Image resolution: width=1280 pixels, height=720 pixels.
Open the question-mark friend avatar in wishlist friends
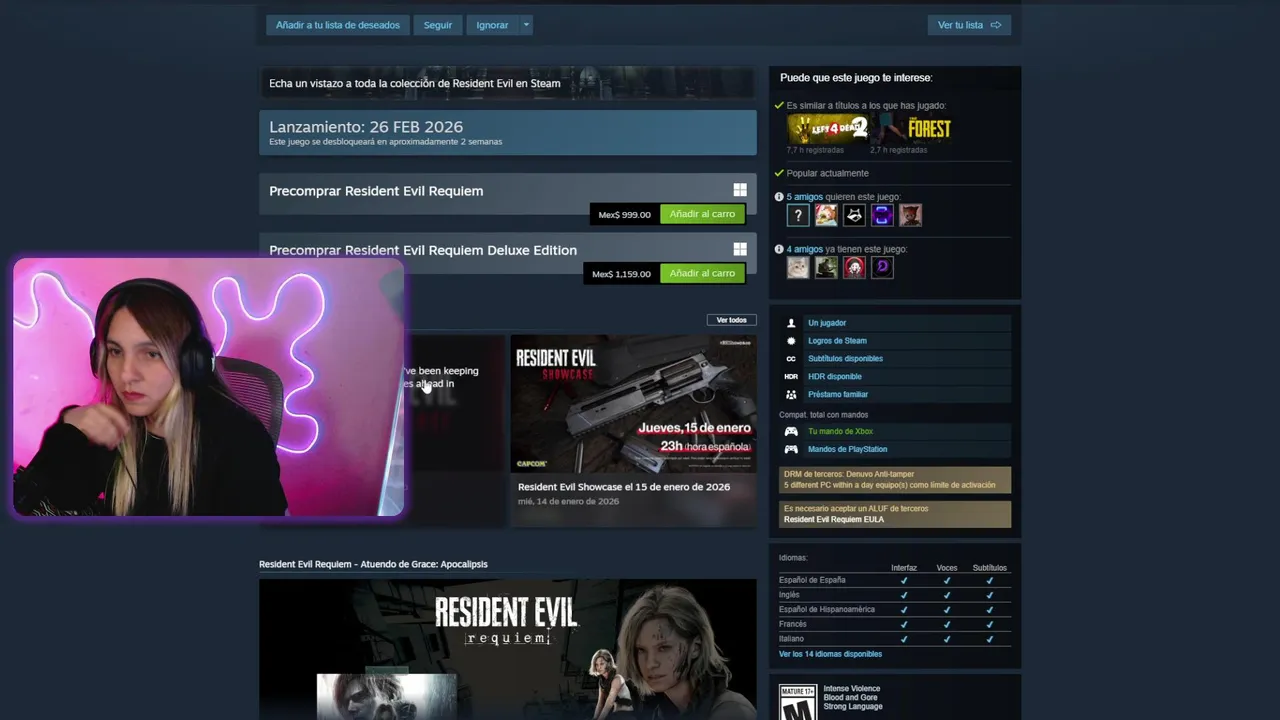tap(797, 215)
